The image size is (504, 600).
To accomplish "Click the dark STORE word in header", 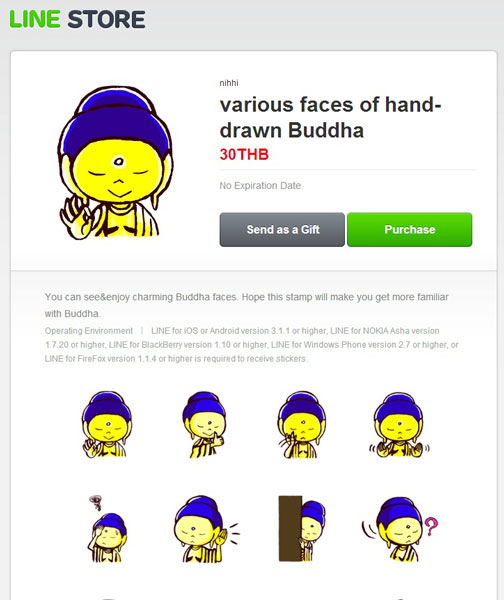I will pyautogui.click(x=107, y=20).
